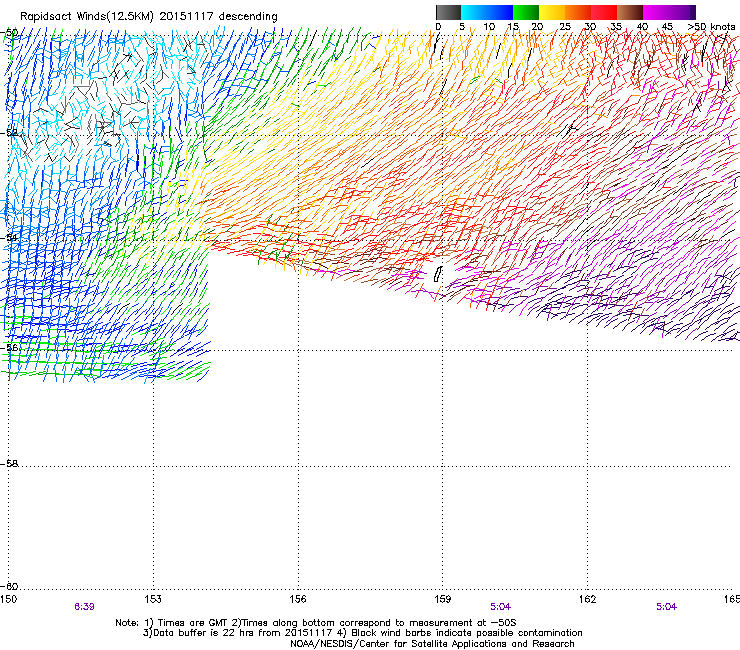This screenshot has height=650, width=740.
Task: Click the Rapidscat Winds title text
Action: coord(149,16)
